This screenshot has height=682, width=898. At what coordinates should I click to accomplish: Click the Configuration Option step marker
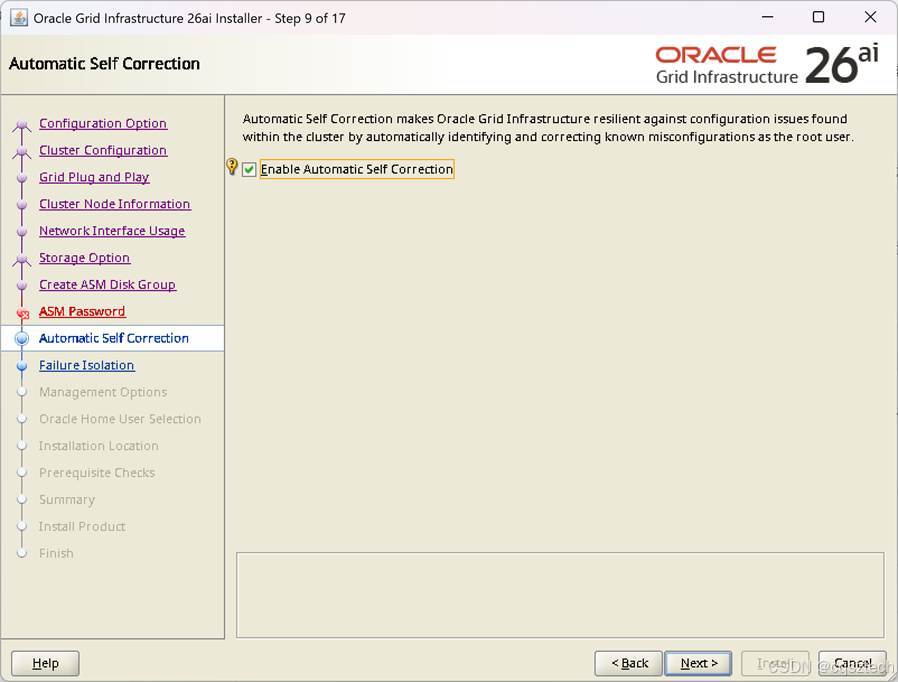22,124
